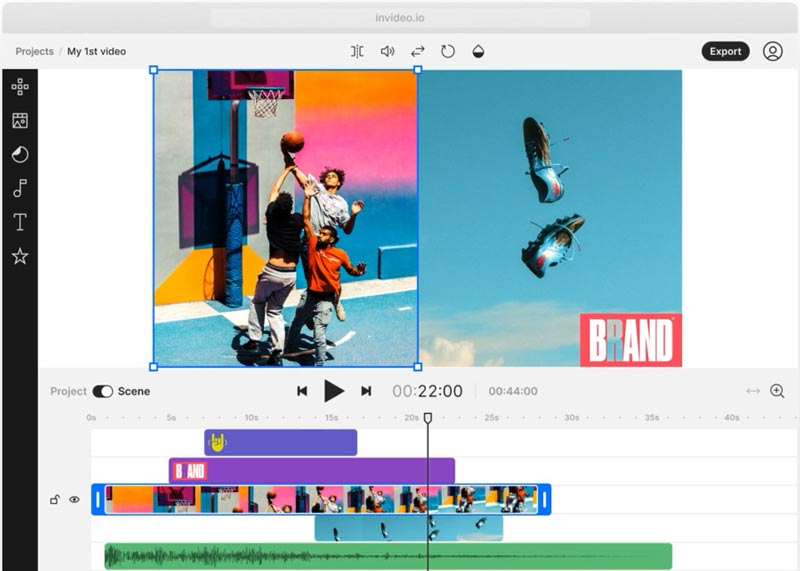Toggle the Project/Scene switch

tap(102, 391)
